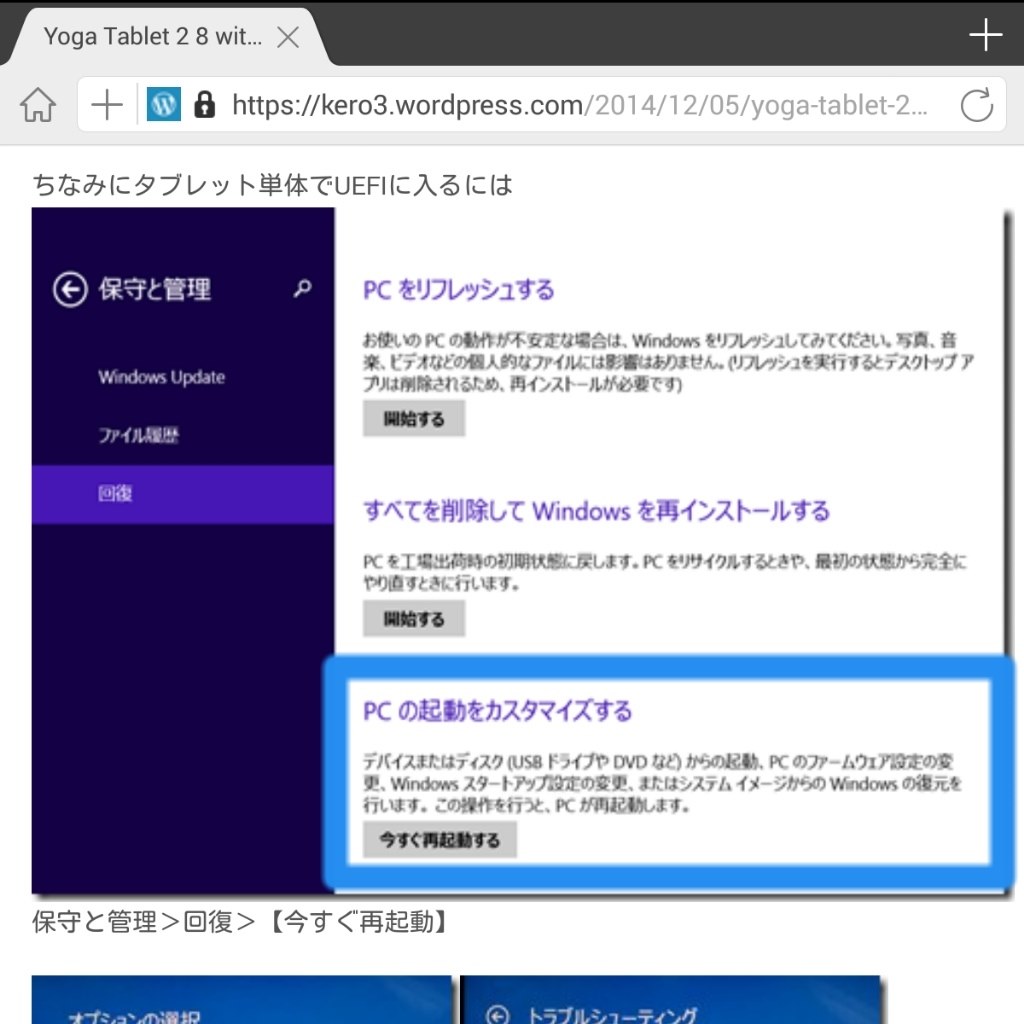
Task: Click the 今すぐ再起動する button
Action: pos(440,840)
